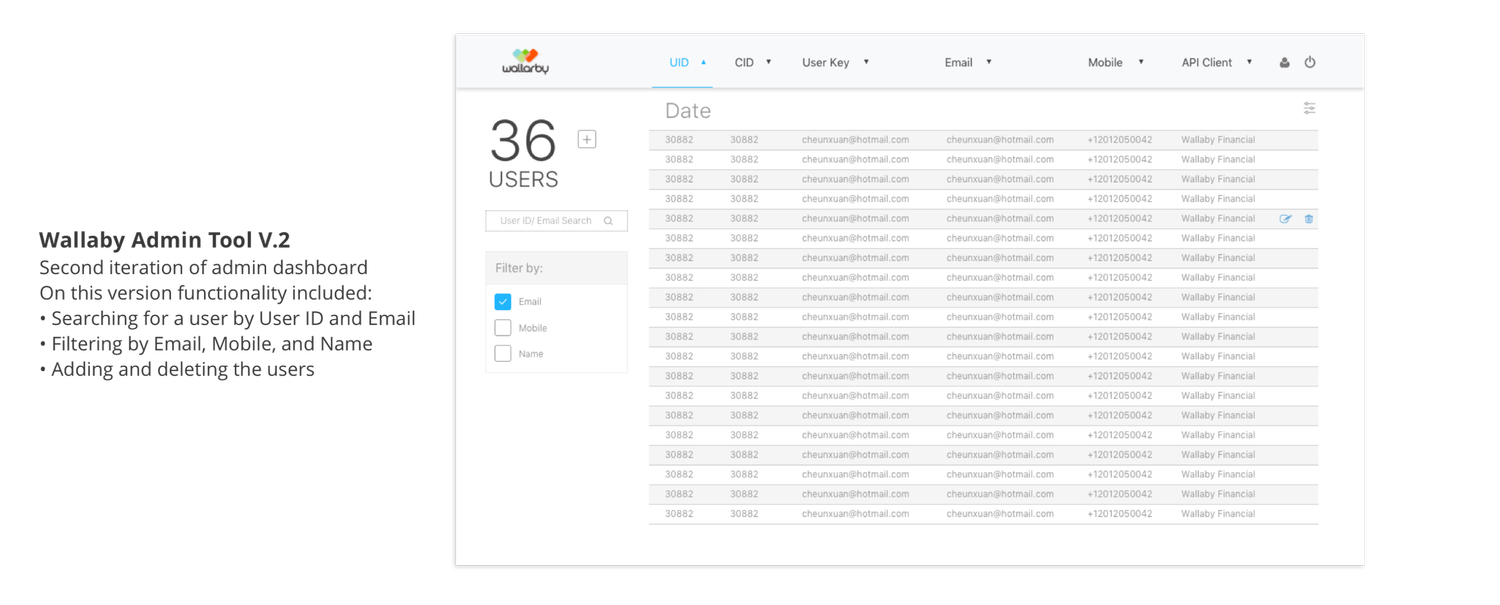Screen dimensions: 1500x605
Task: Focus the User ID/Email Search field
Action: [x=557, y=221]
